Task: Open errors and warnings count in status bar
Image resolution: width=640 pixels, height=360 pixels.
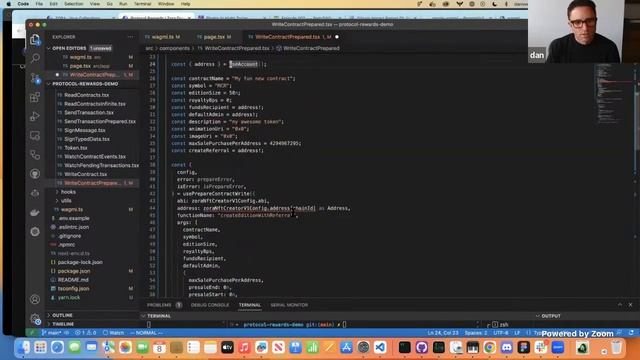Action: (85, 333)
